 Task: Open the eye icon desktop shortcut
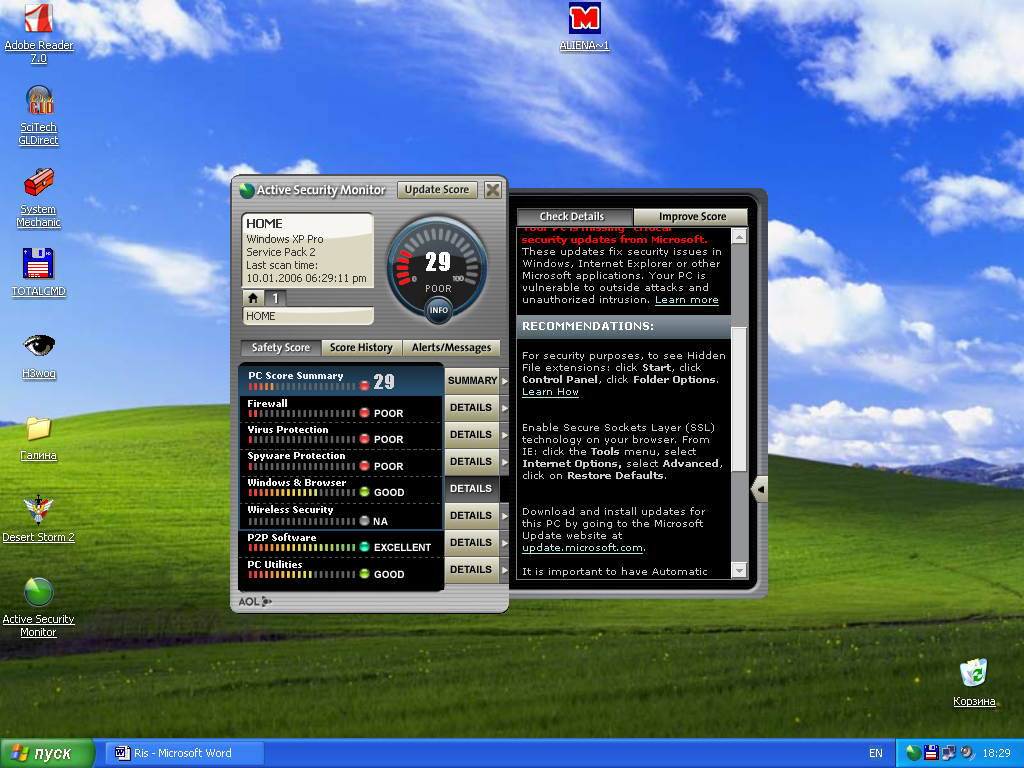(39, 355)
